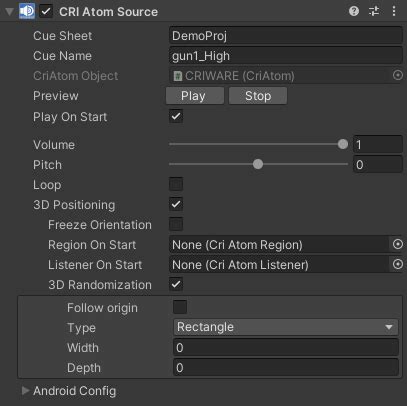
Task: Enable Follow origin checkbox
Action: (180, 307)
